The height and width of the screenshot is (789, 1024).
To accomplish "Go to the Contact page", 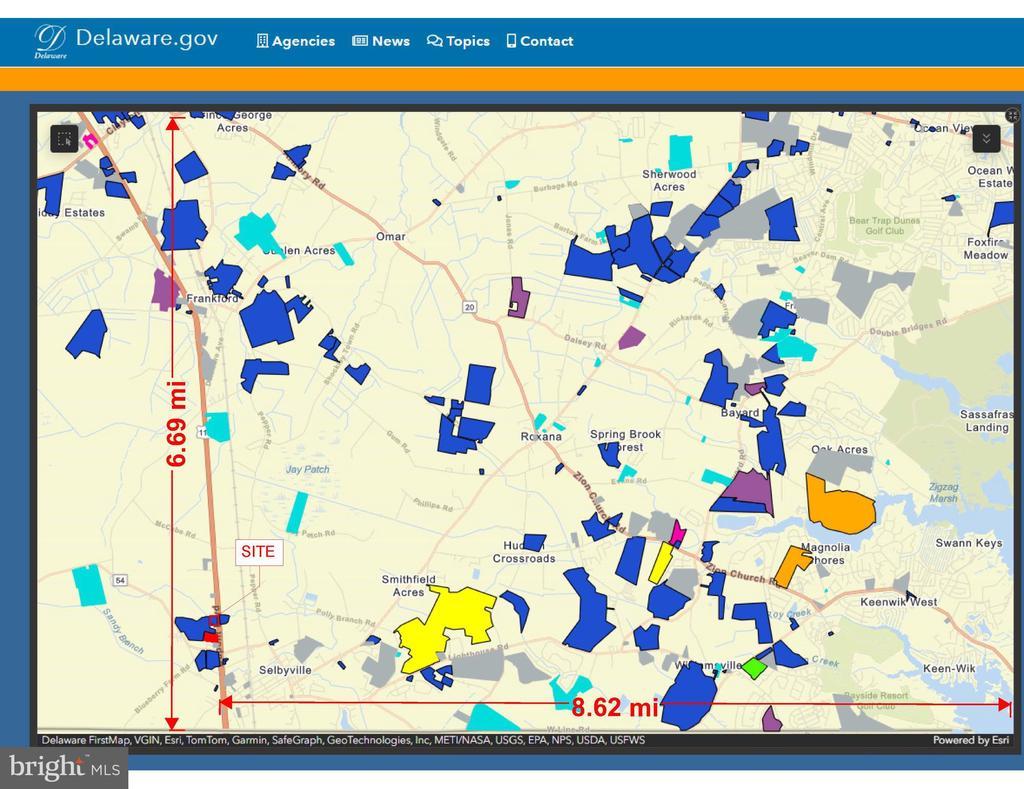I will 540,41.
